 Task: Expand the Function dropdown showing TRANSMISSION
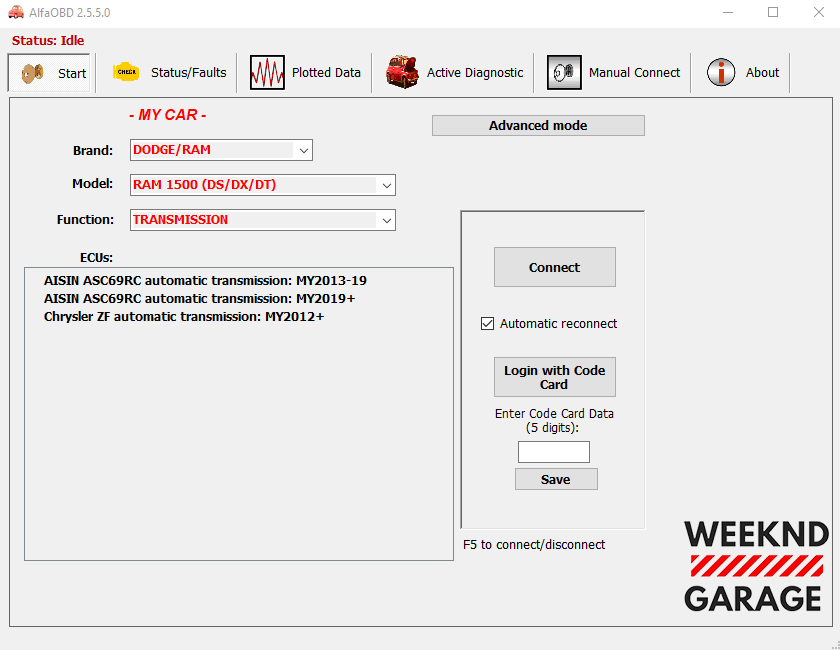point(387,220)
